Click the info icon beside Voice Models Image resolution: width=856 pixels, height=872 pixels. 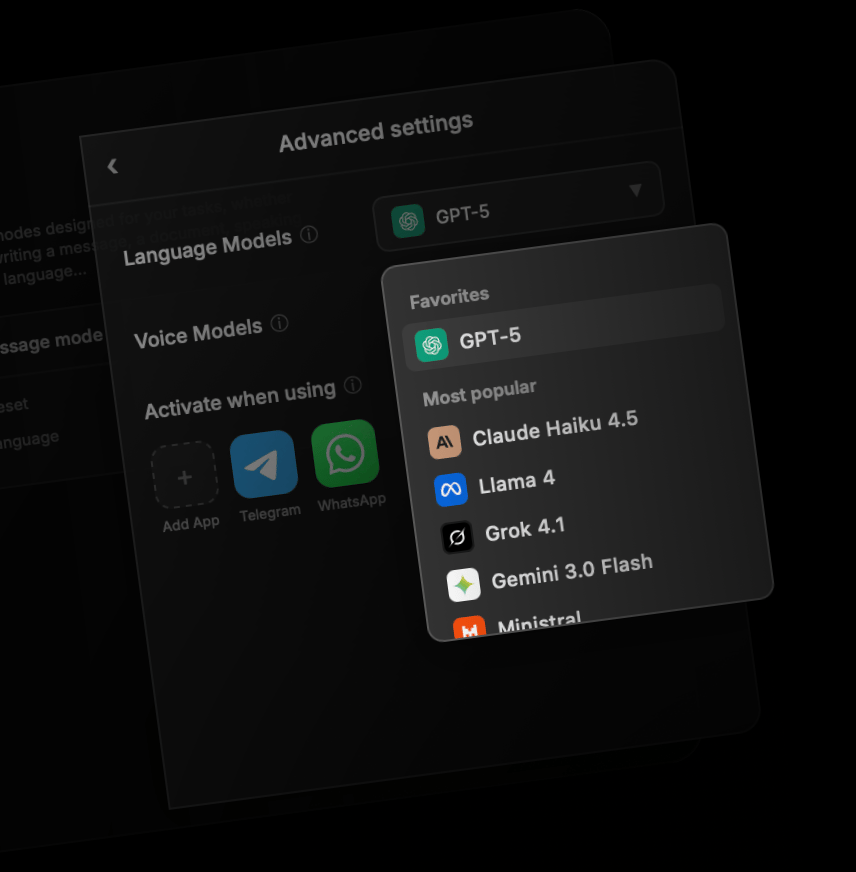tap(280, 324)
